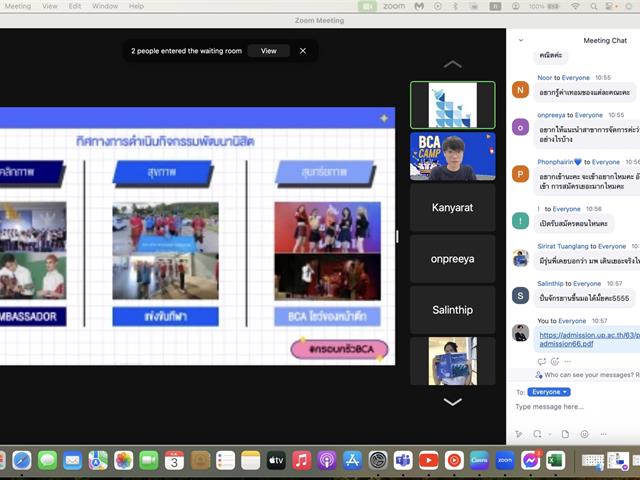
Task: Open more options under your chat message
Action: point(568,361)
